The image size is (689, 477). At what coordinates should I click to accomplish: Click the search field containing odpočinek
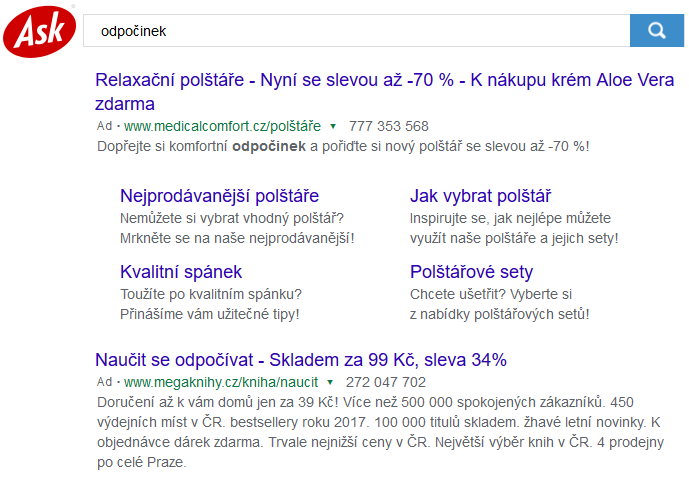point(356,30)
